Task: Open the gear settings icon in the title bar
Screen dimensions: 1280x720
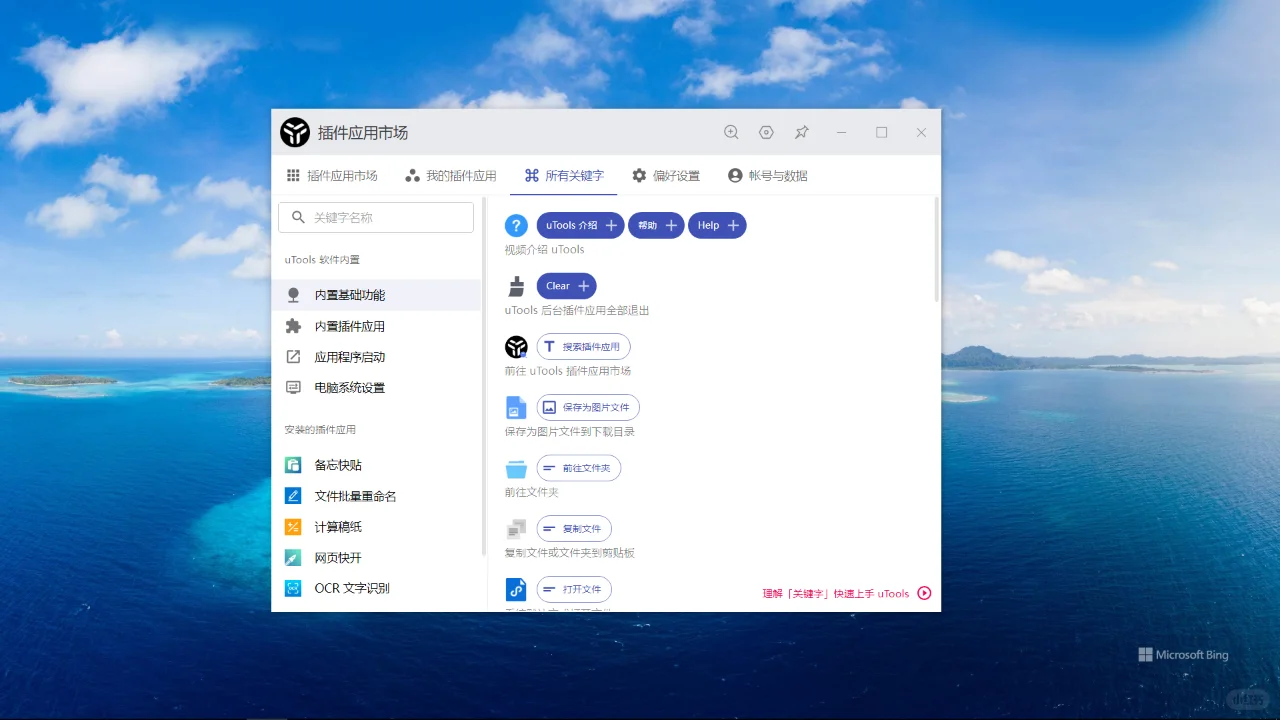Action: (766, 132)
